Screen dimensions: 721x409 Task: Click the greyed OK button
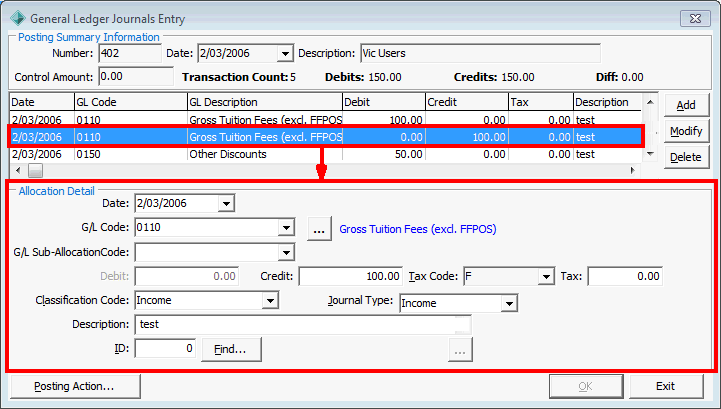click(x=586, y=386)
